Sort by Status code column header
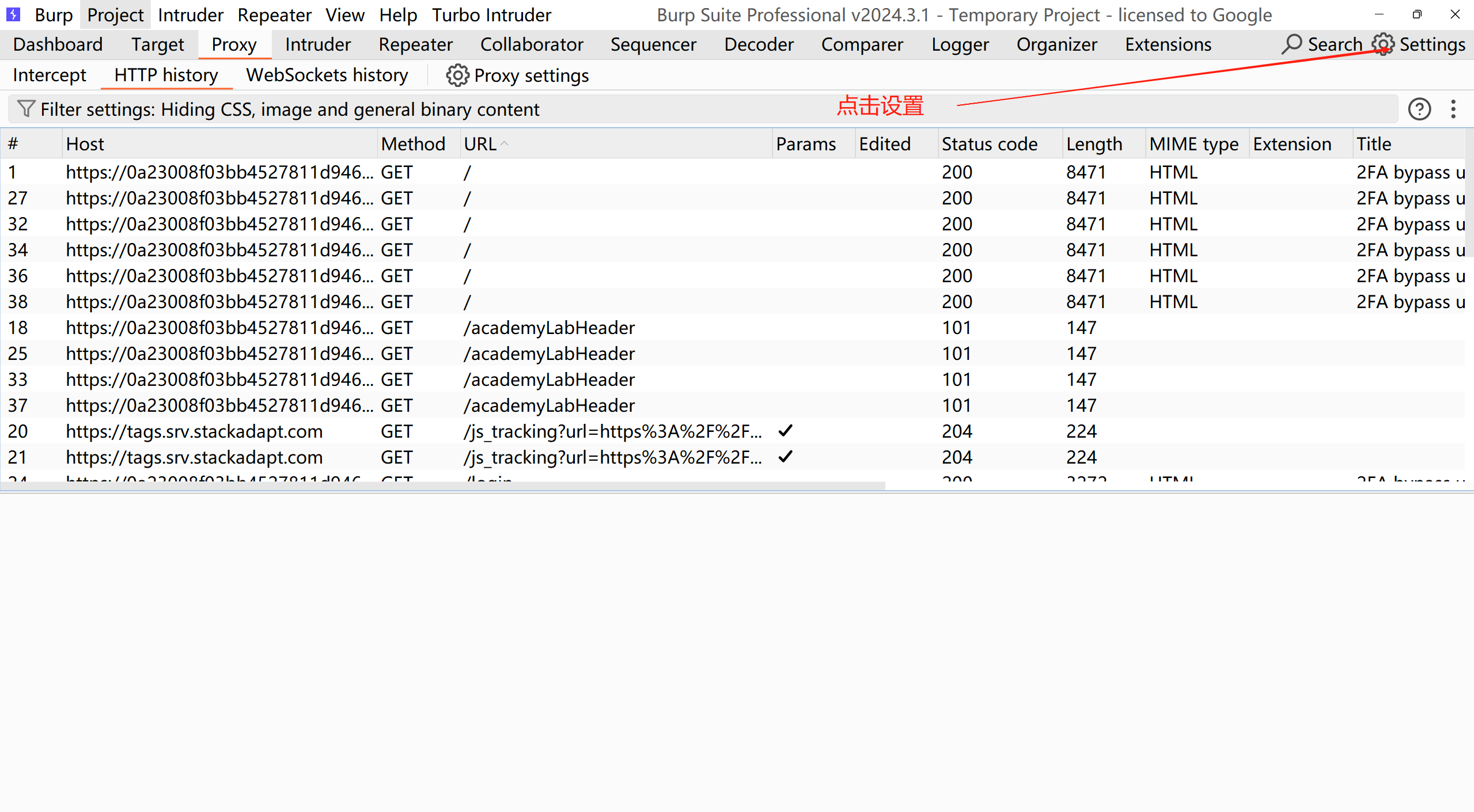The image size is (1474, 812). (x=989, y=144)
